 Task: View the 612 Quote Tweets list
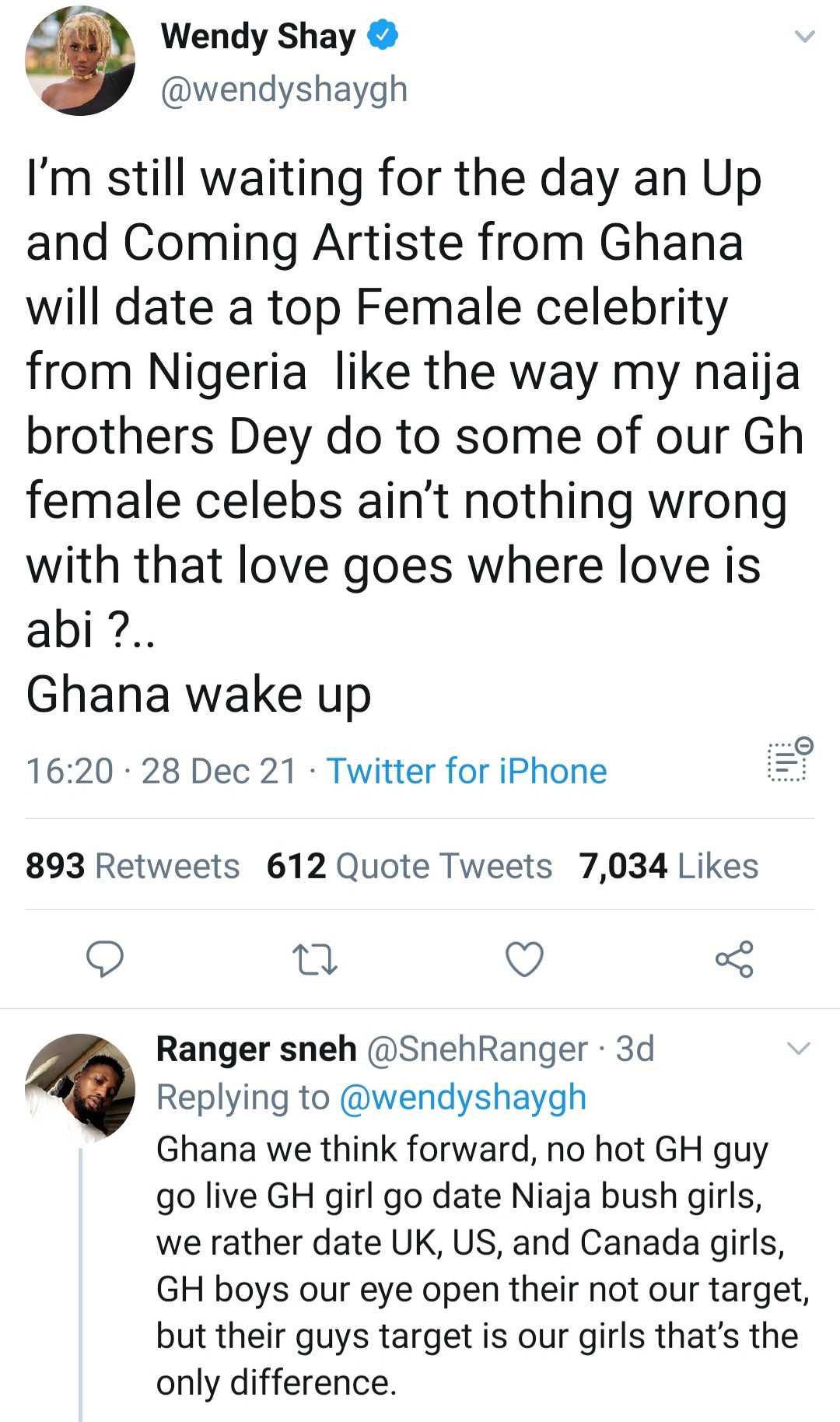tap(409, 866)
